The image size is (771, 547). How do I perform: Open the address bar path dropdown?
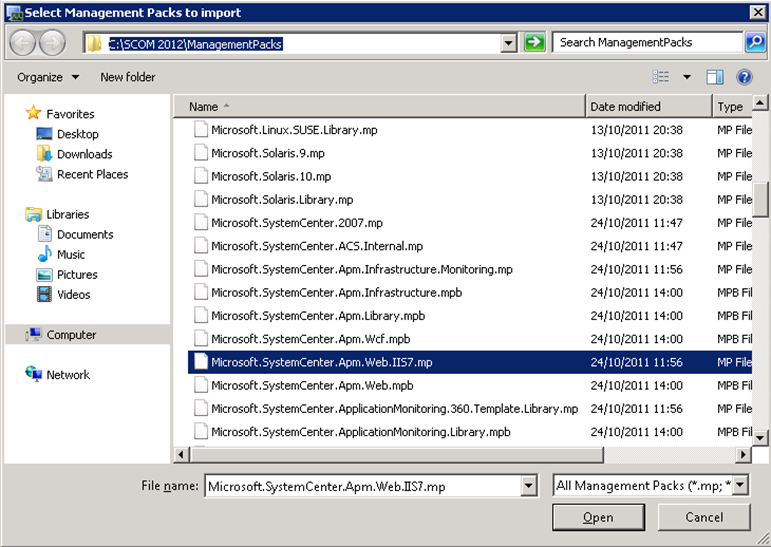[508, 43]
